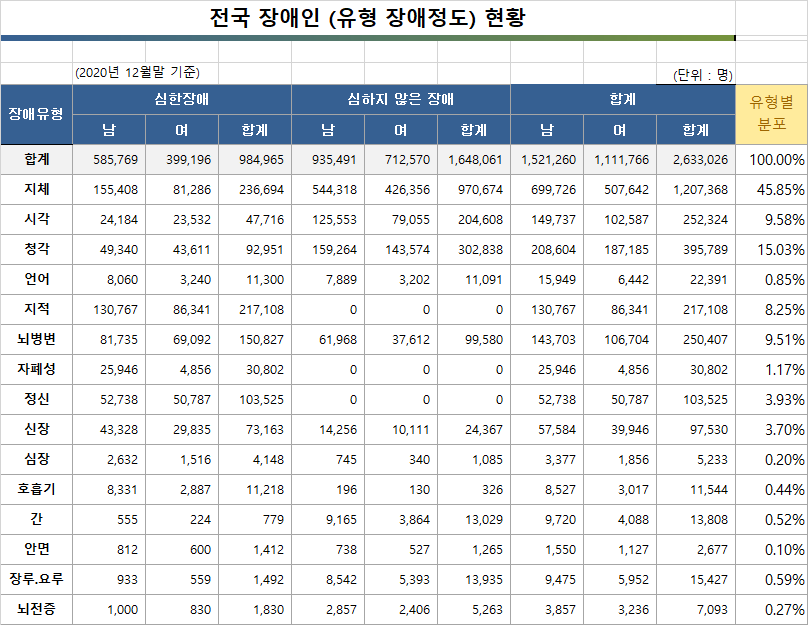Click the 지적 row label

coord(36,309)
